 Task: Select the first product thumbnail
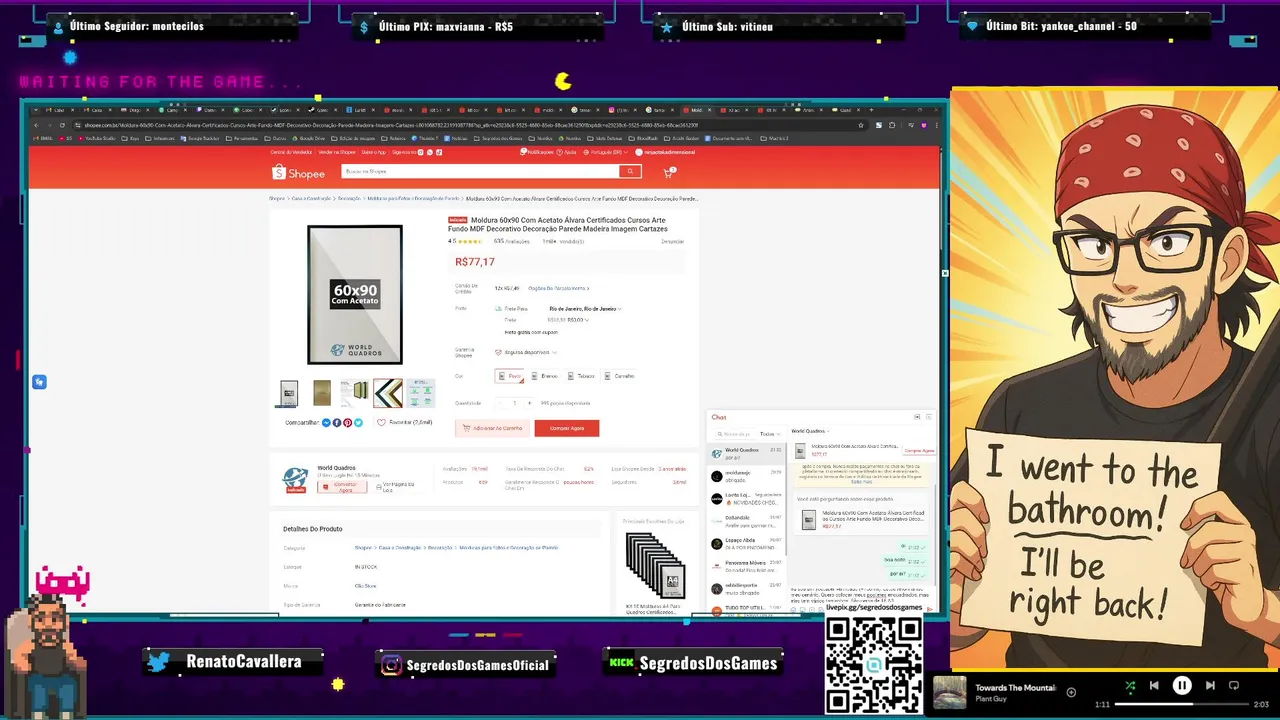point(289,393)
